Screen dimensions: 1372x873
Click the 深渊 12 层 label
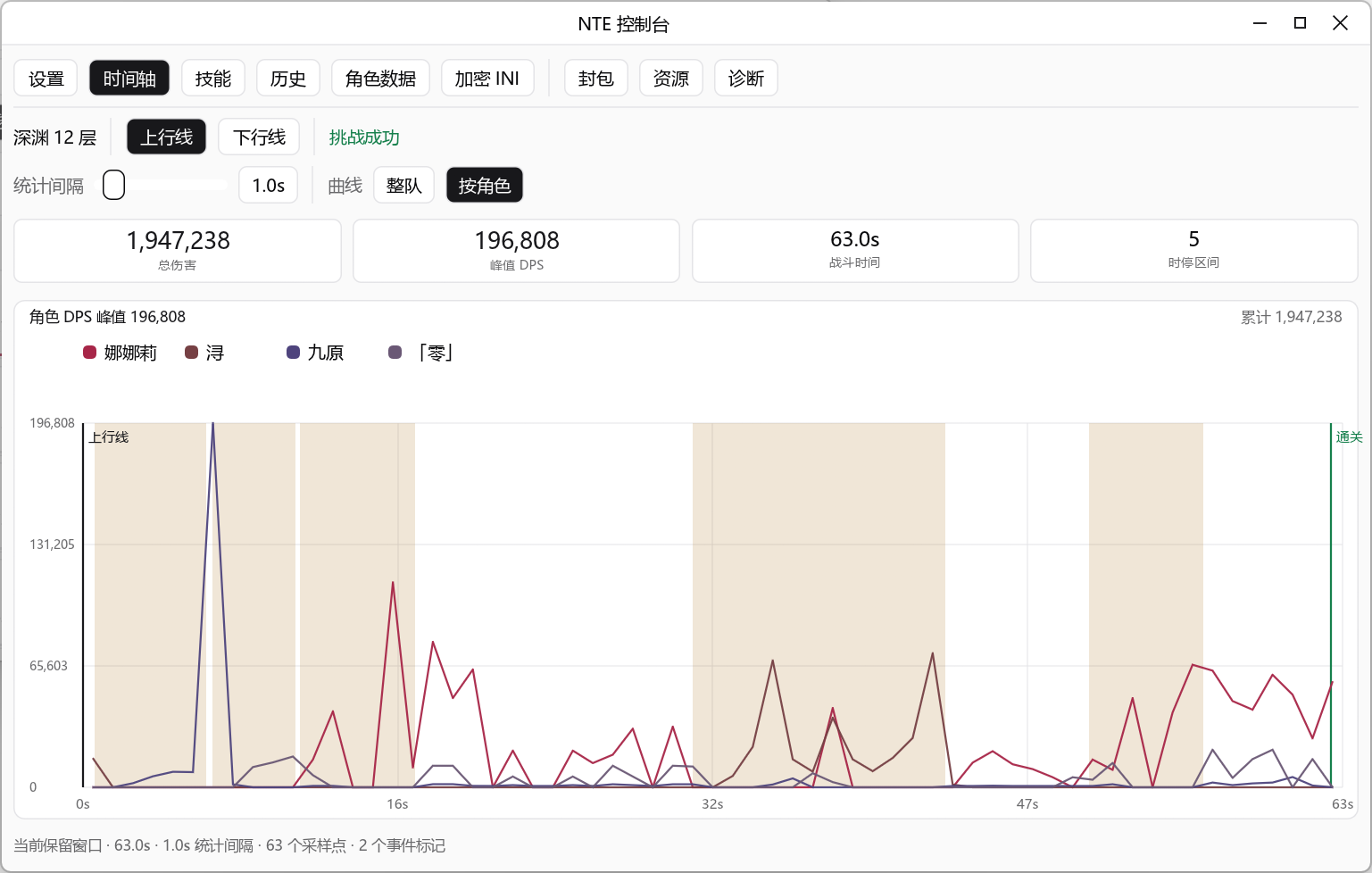[x=54, y=137]
